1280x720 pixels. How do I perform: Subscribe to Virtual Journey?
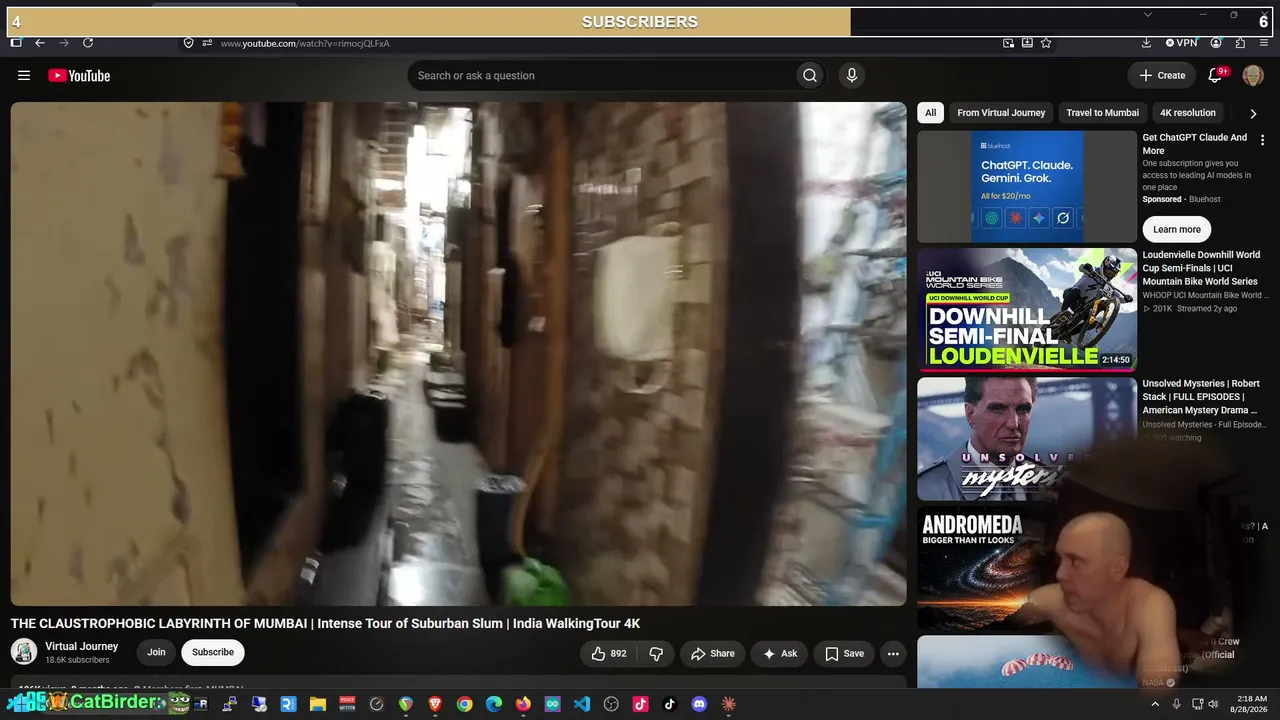[x=213, y=652]
